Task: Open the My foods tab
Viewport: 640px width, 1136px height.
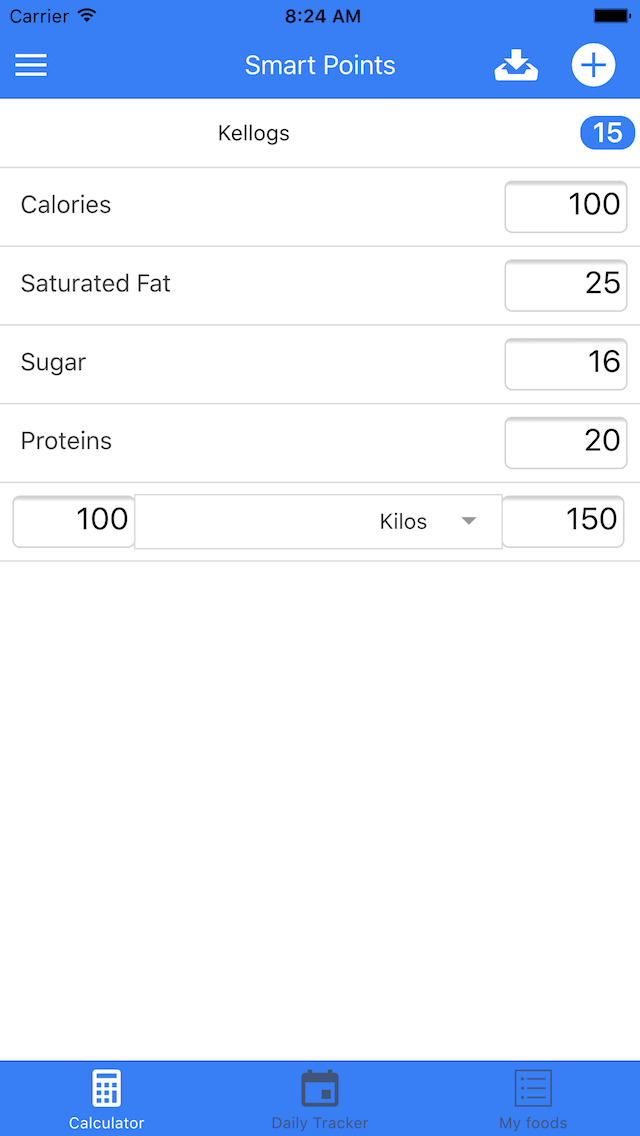Action: point(532,1098)
